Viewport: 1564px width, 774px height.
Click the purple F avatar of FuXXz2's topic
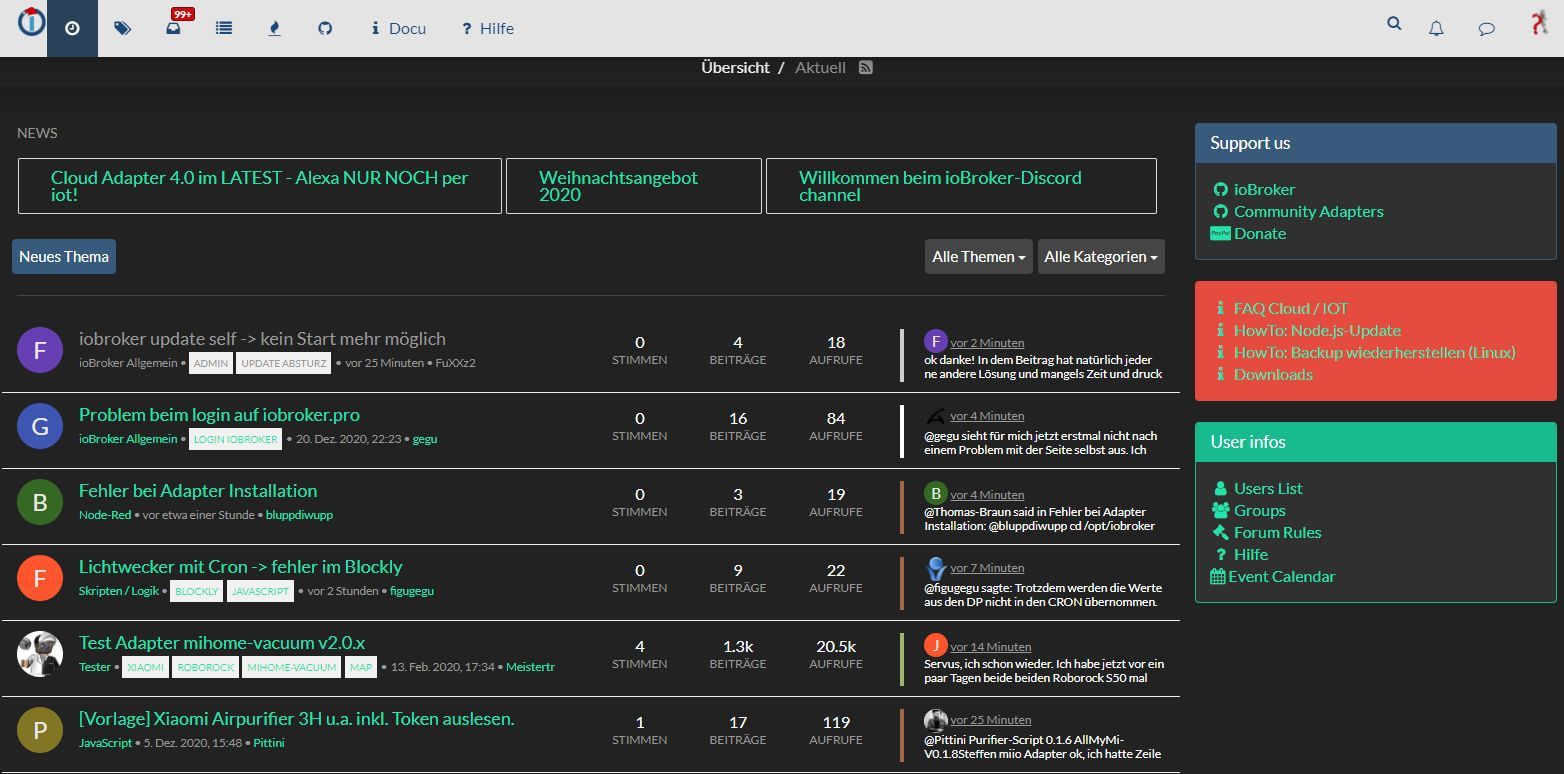40,350
